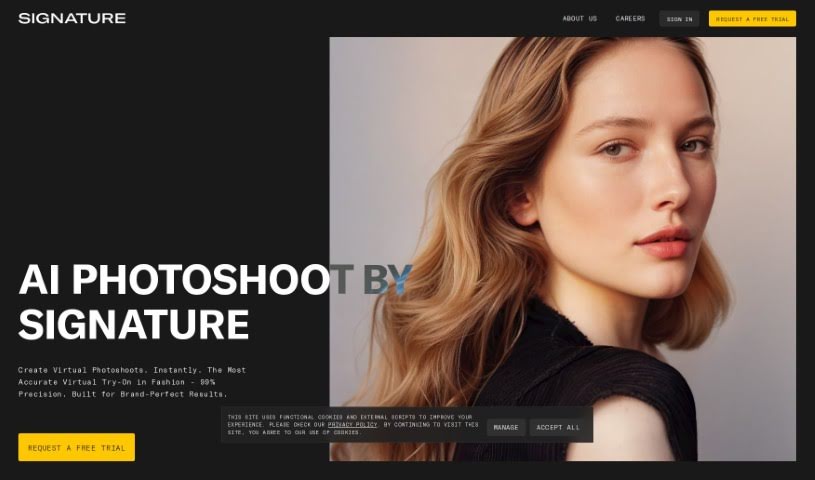
Task: Click the Create Virtual Photoshoots description text
Action: pyautogui.click(x=132, y=382)
